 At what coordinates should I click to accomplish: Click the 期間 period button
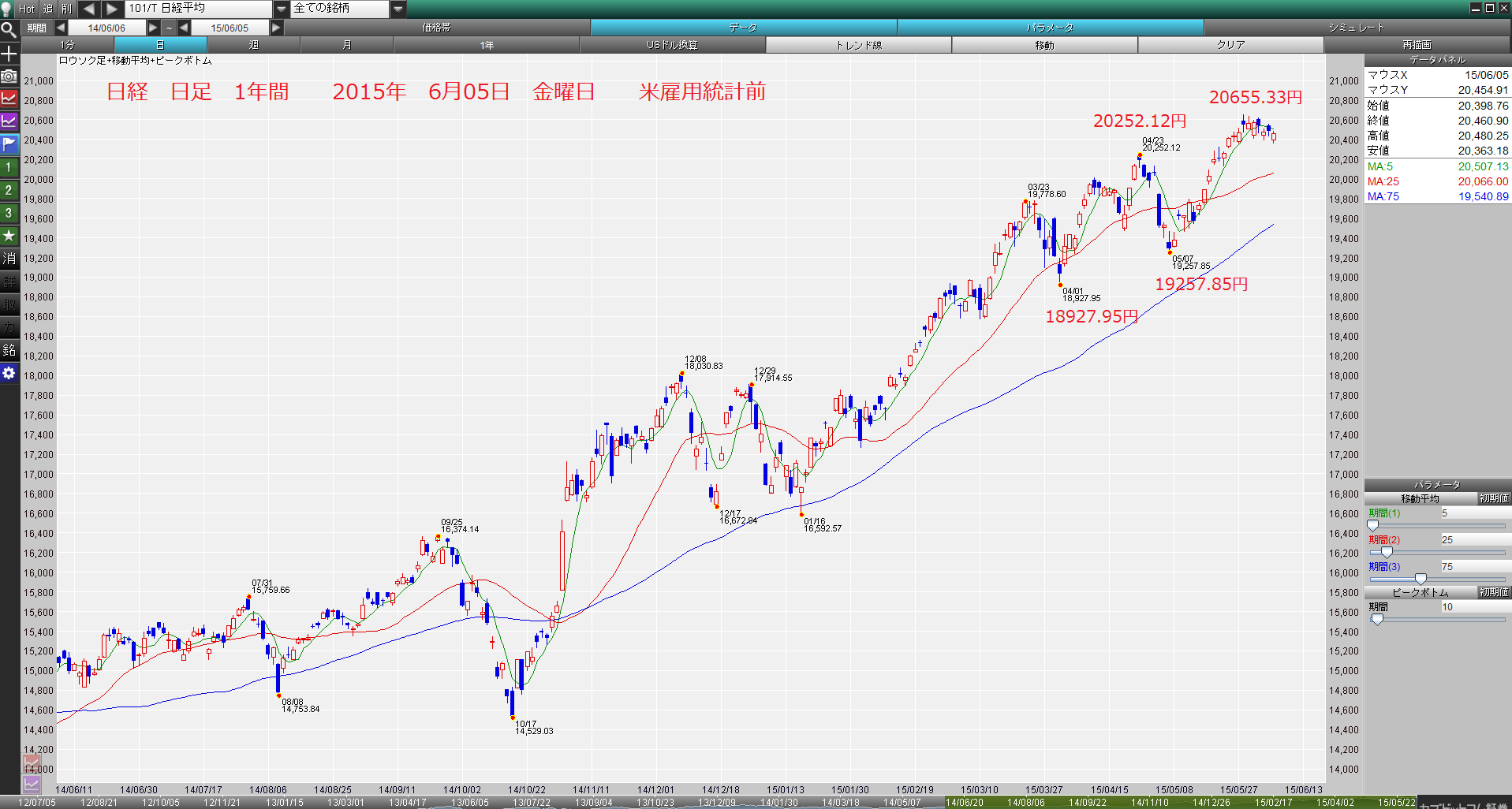pos(36,28)
